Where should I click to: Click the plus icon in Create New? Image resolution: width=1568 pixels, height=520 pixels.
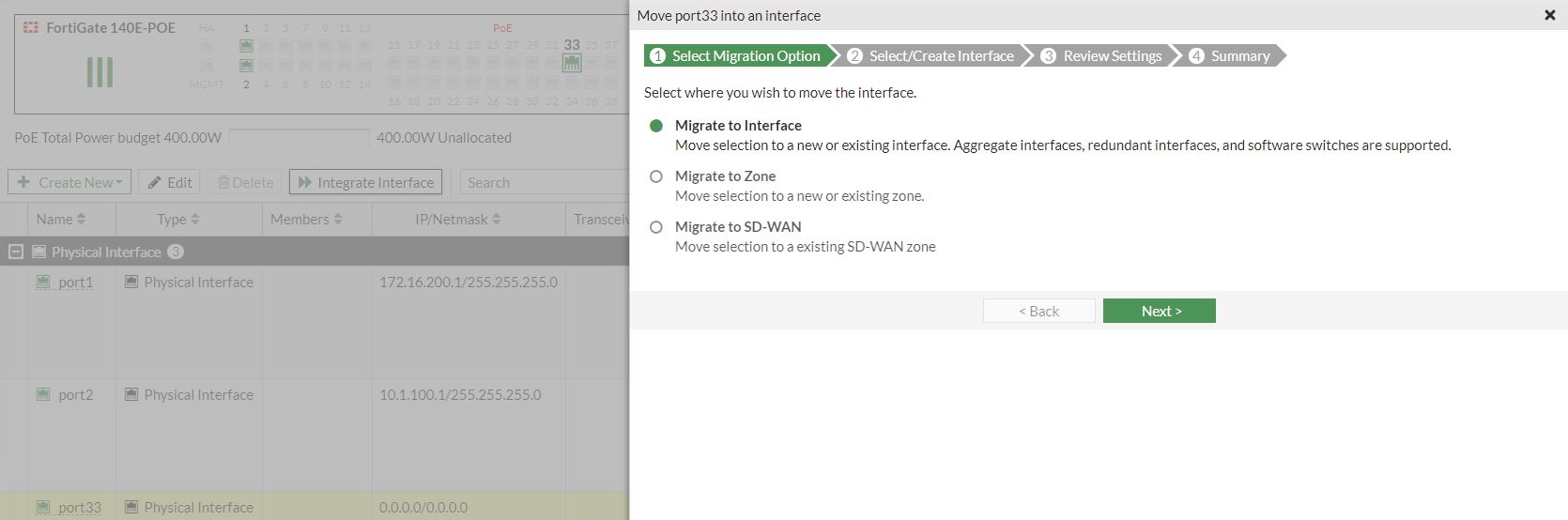23,182
